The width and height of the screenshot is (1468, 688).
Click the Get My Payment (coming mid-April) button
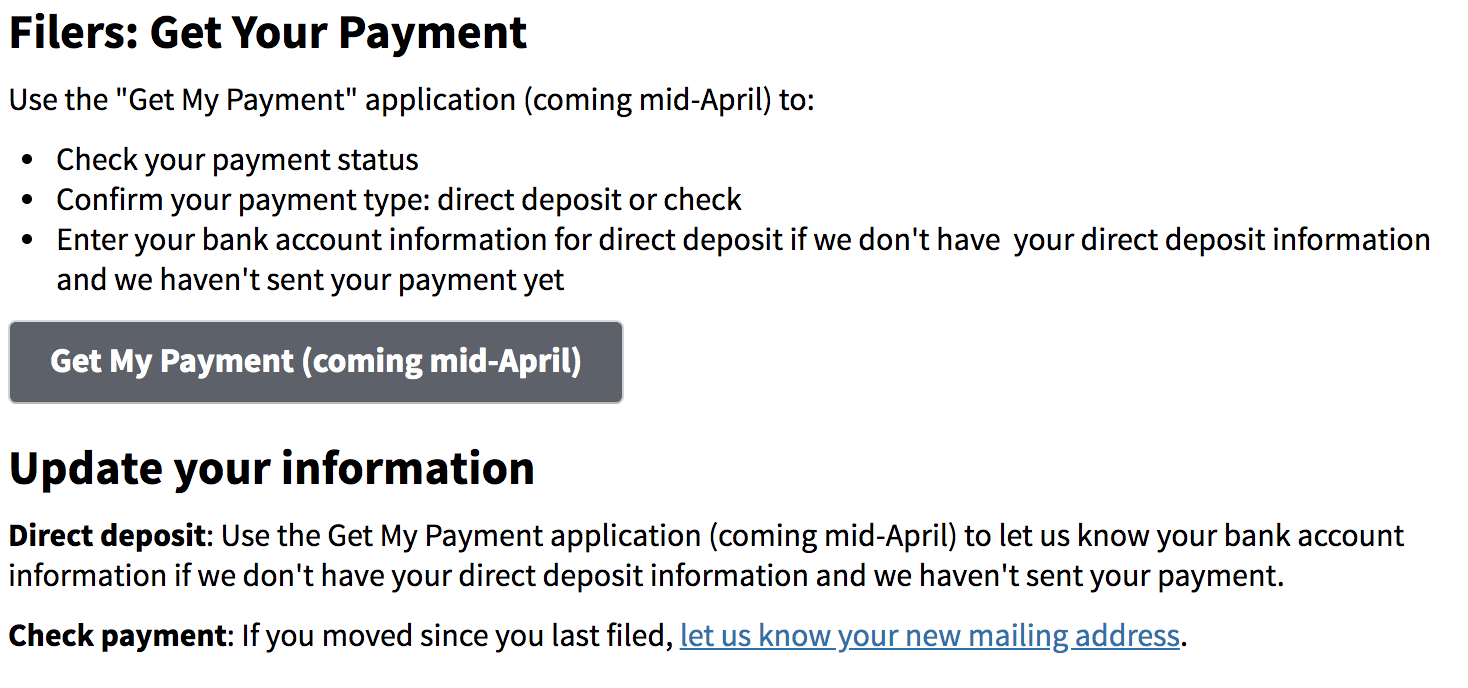(316, 362)
